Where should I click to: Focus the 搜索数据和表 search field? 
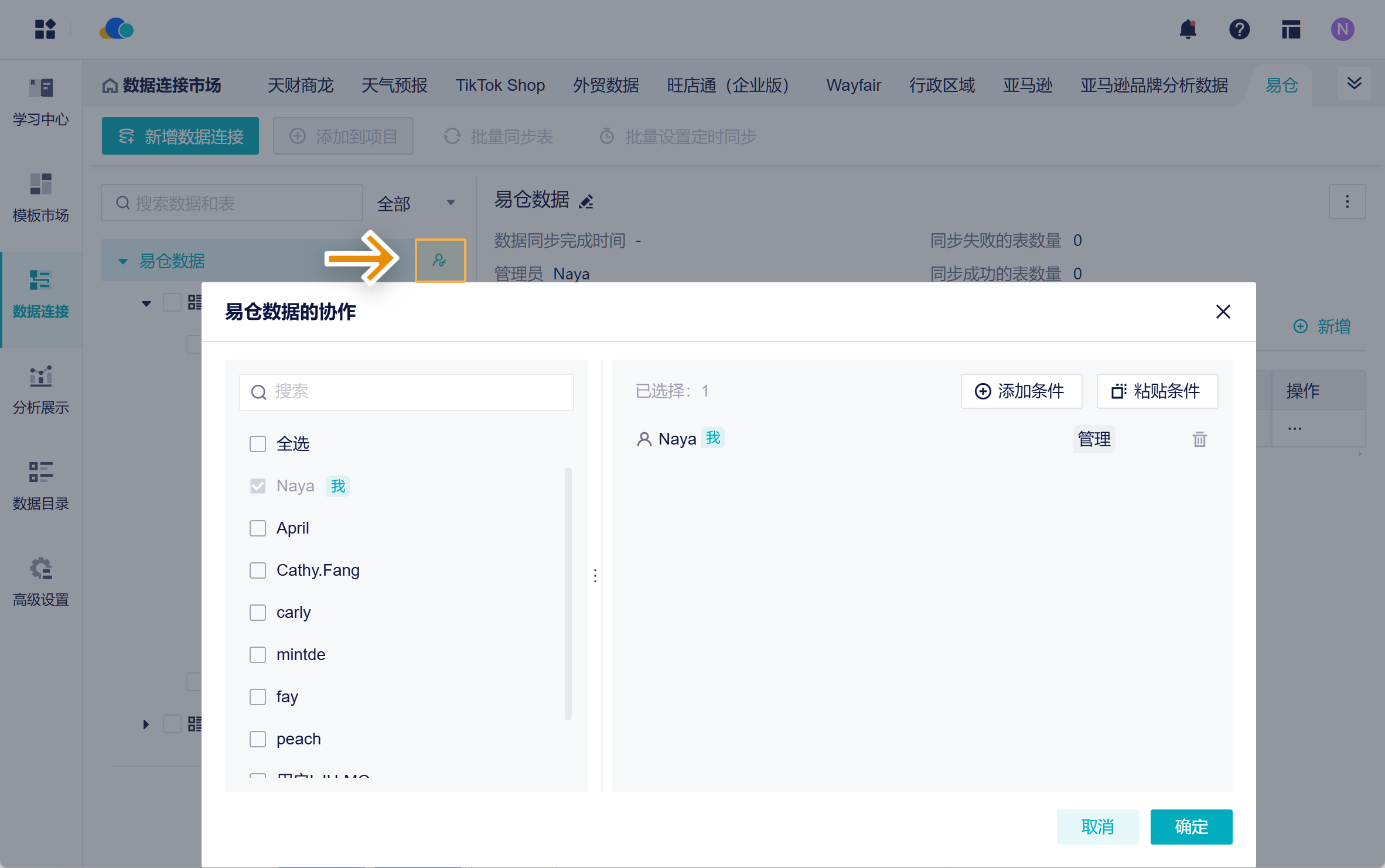(x=232, y=203)
